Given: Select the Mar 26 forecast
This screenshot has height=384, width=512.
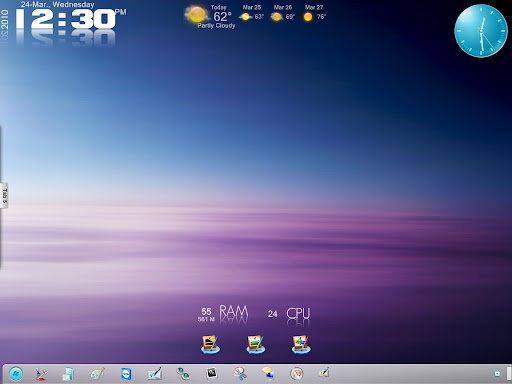Looking at the screenshot, I should click(283, 12).
